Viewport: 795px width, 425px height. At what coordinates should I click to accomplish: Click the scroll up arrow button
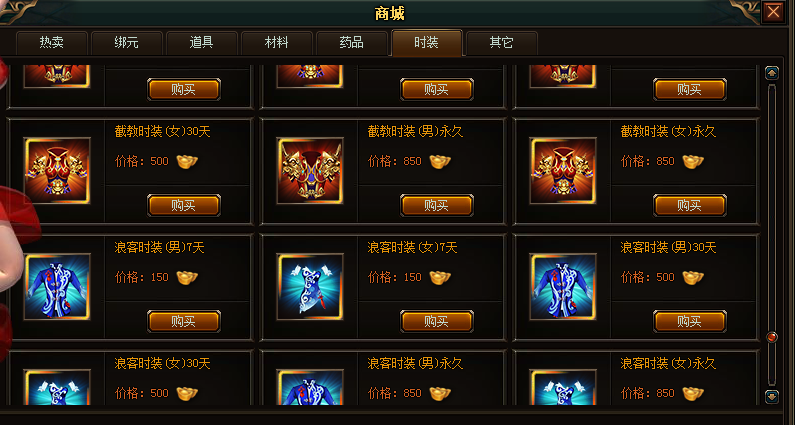click(x=772, y=73)
